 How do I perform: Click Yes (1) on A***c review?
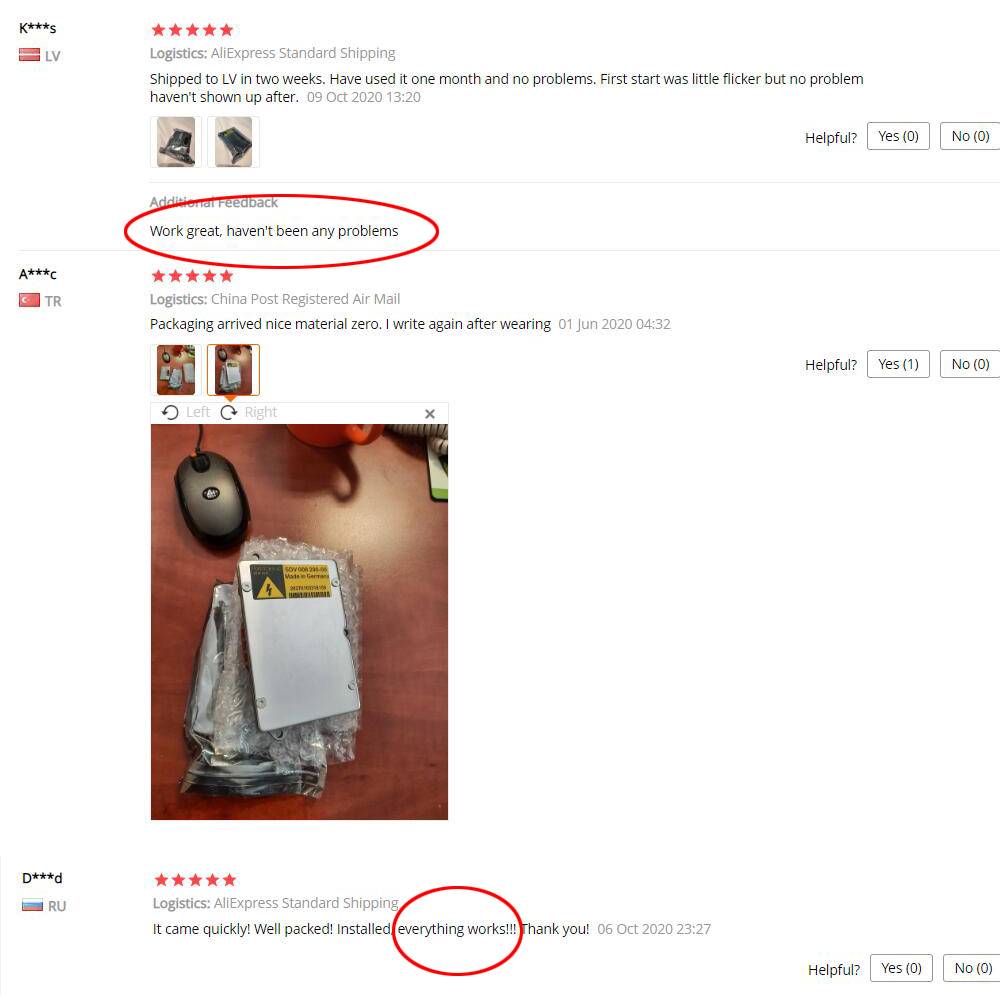(898, 364)
